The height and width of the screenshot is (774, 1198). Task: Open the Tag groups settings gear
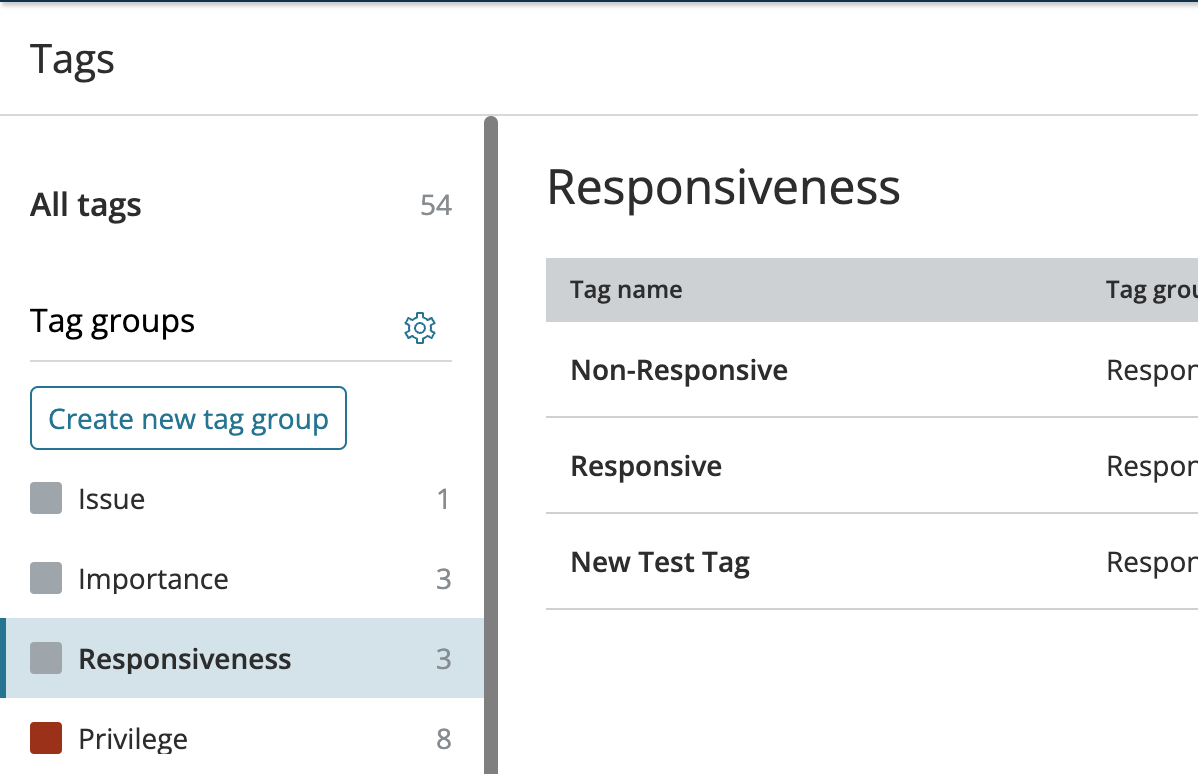[420, 327]
